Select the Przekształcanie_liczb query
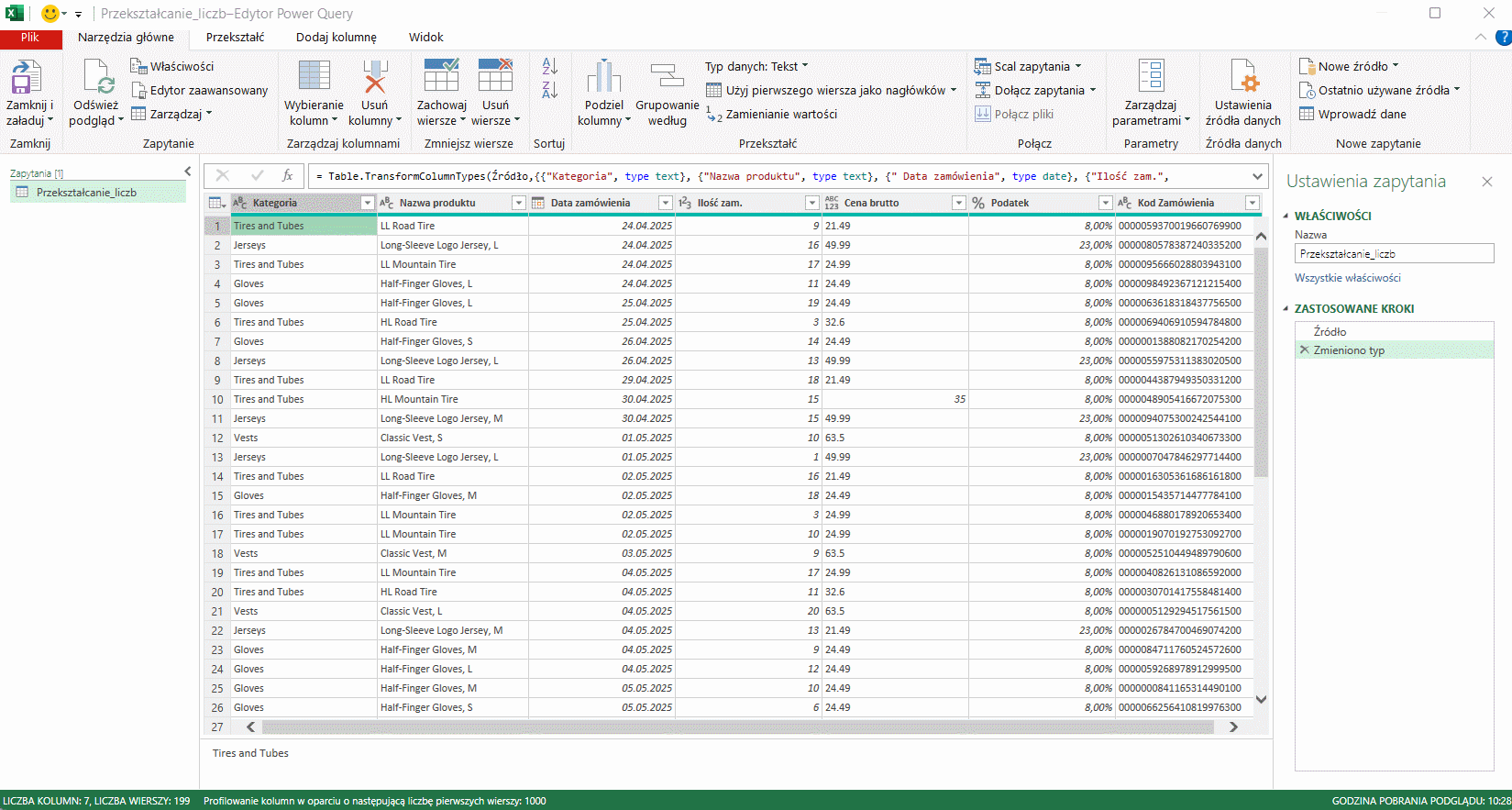Viewport: 1512px width, 810px height. tap(98, 193)
